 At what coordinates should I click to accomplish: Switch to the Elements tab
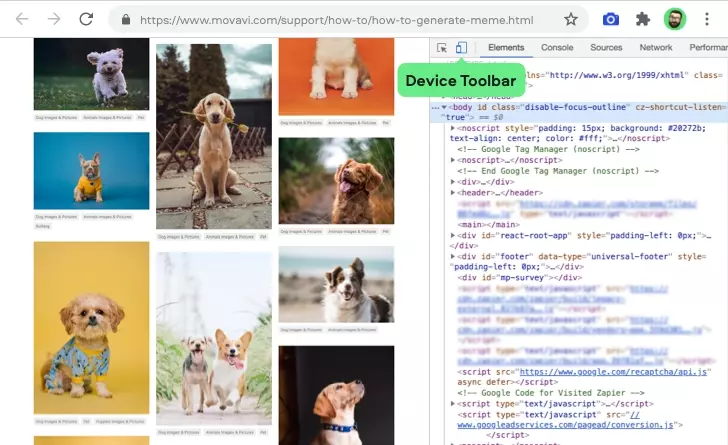coord(506,47)
